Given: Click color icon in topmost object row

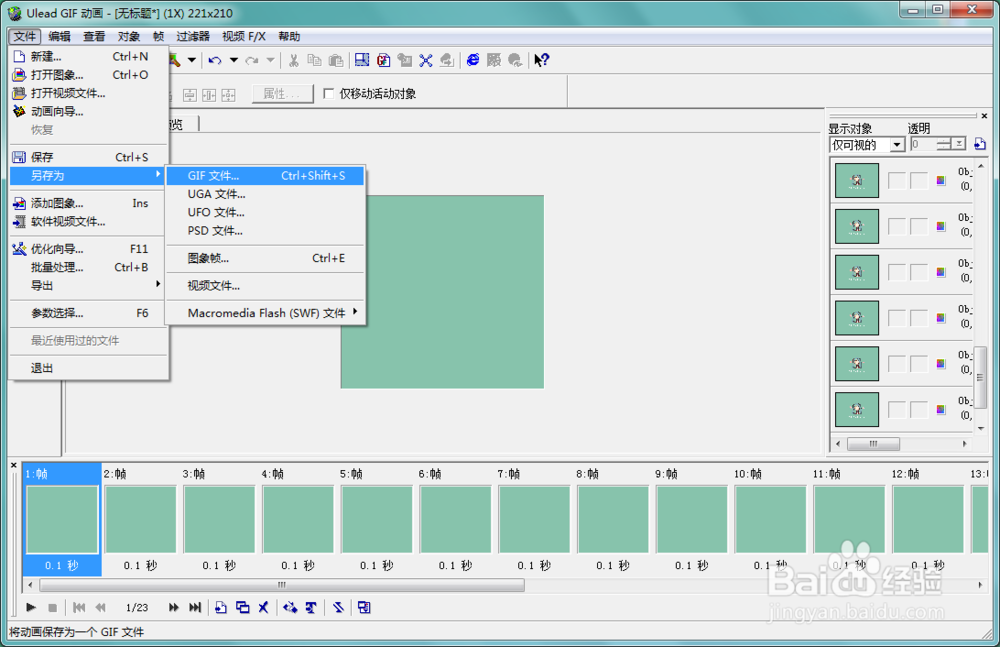Looking at the screenshot, I should coord(941,181).
